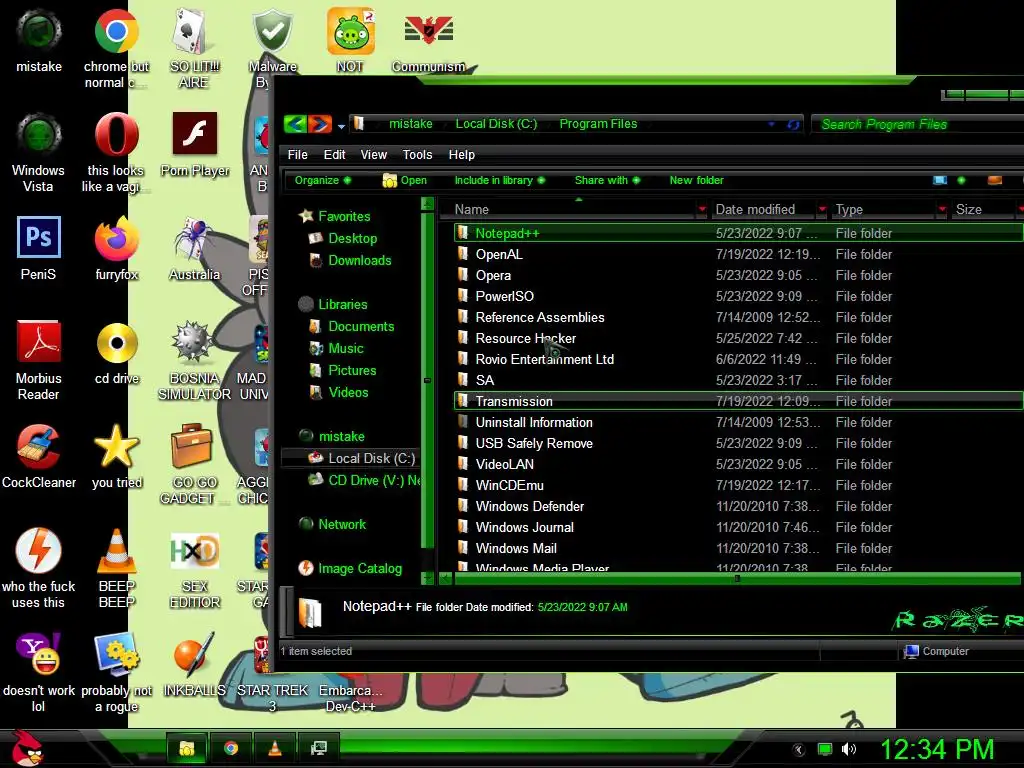Click the Refresh icon in address bar
The image size is (1024, 768).
coord(793,124)
